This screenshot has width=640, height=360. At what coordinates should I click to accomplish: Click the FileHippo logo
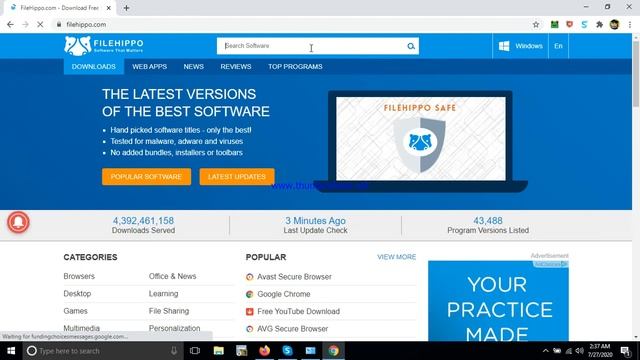point(104,46)
